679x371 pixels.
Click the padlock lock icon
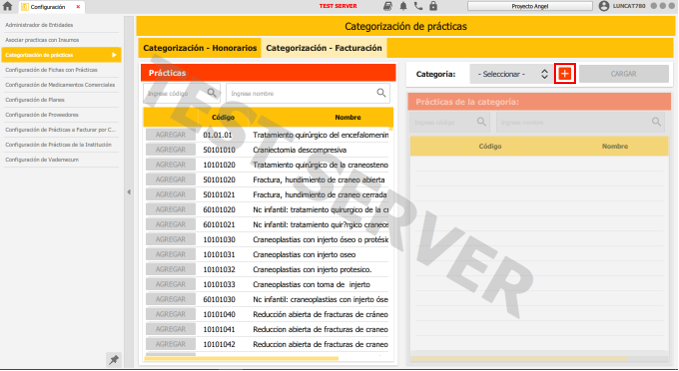[x=433, y=6]
